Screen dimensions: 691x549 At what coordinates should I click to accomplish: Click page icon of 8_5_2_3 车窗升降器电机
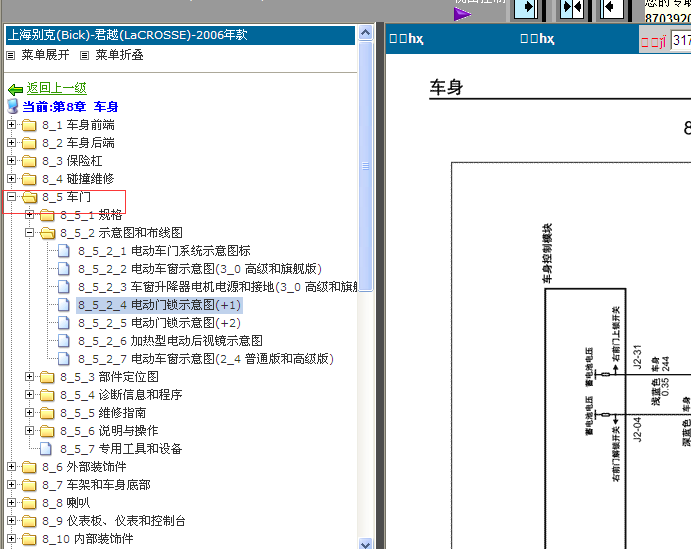pyautogui.click(x=64, y=287)
